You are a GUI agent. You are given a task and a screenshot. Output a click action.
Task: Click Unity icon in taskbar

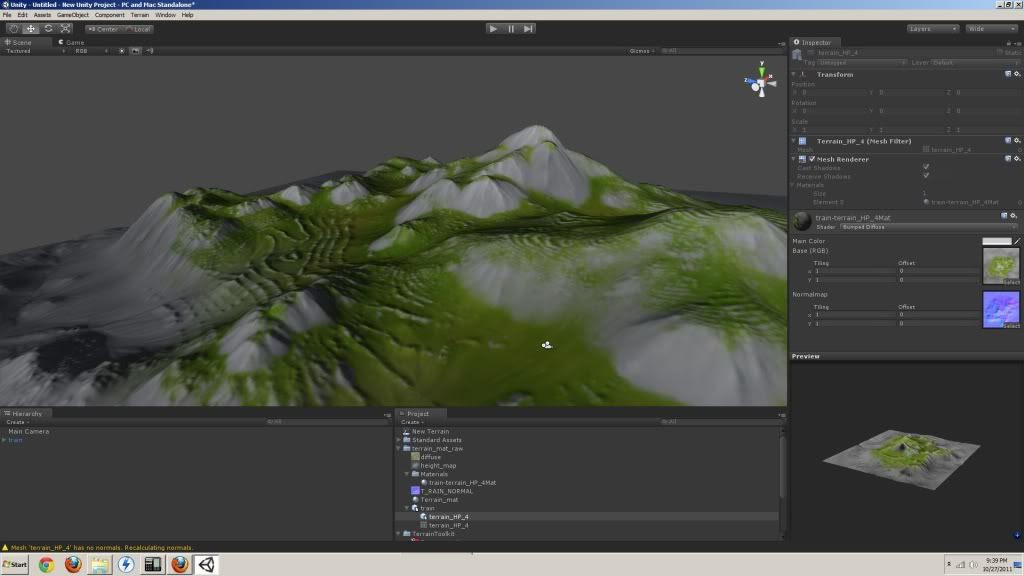click(206, 564)
